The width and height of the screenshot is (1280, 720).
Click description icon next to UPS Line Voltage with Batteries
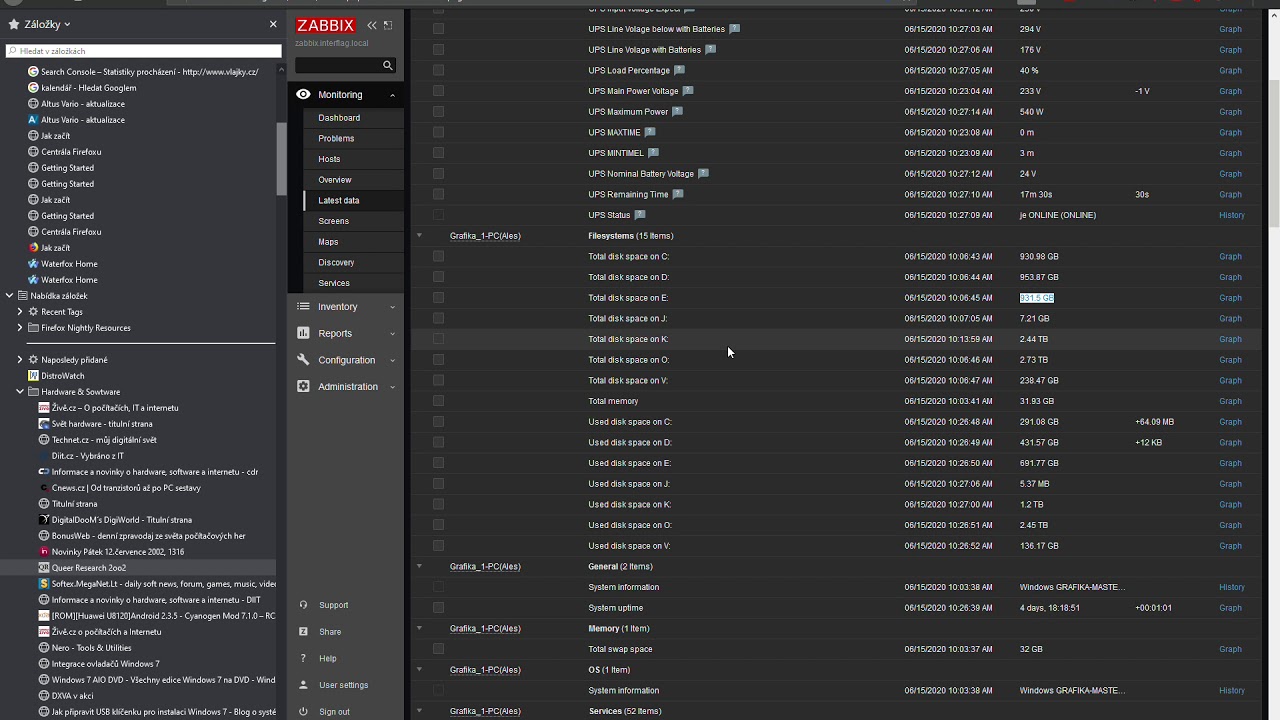coord(711,50)
